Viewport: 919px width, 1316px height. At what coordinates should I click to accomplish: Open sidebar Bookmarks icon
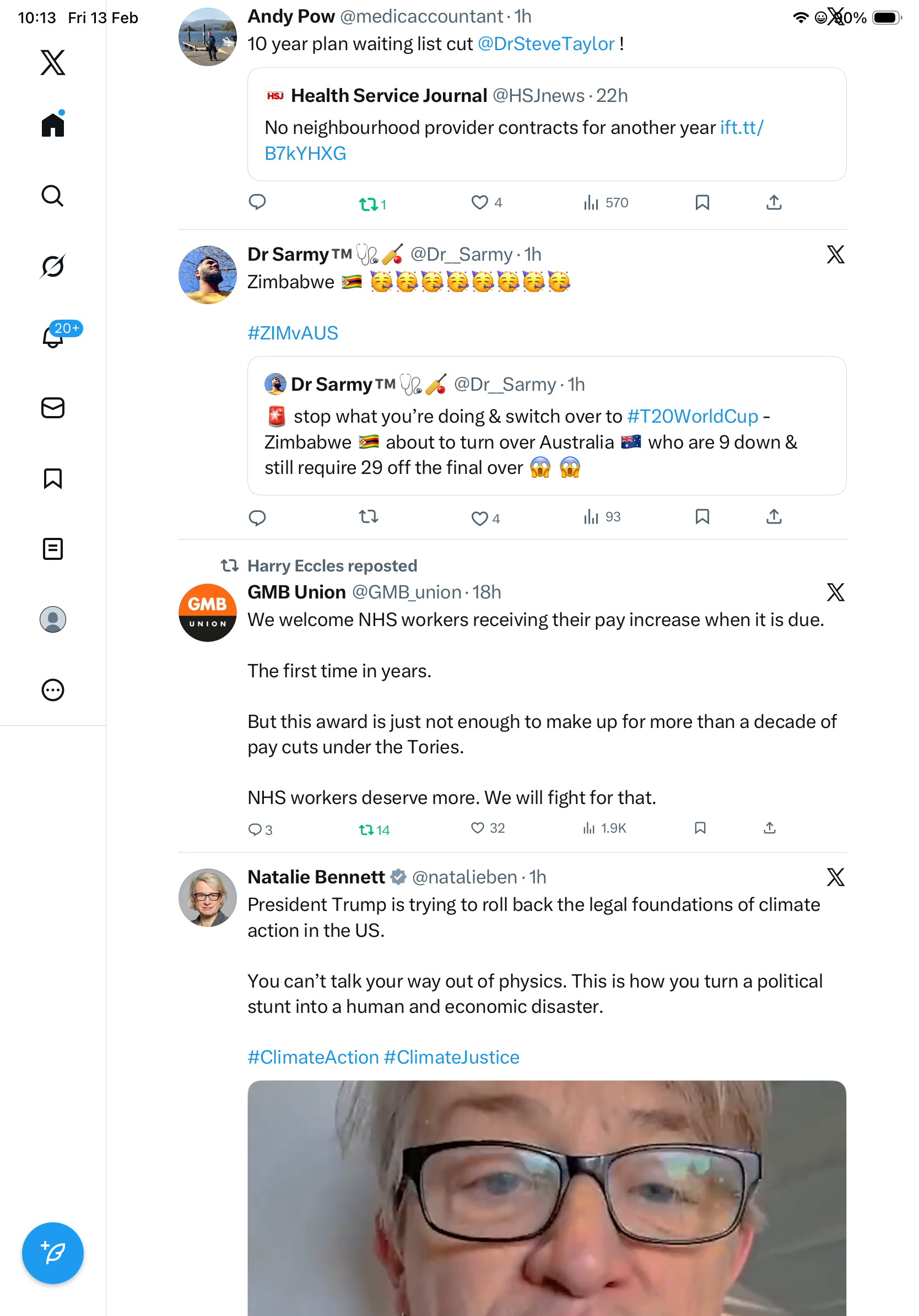[53, 478]
